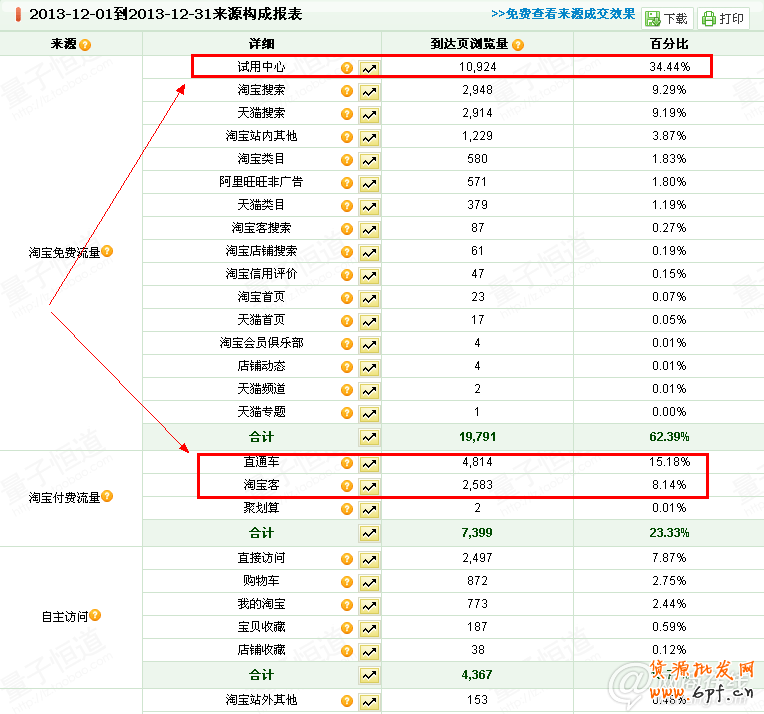
Task: Open trend chart for 购物车 row
Action: pos(369,582)
